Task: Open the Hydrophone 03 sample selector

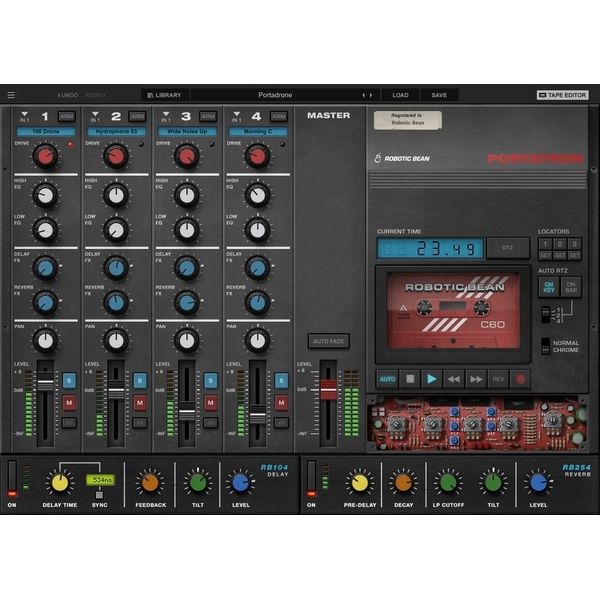Action: [116, 132]
